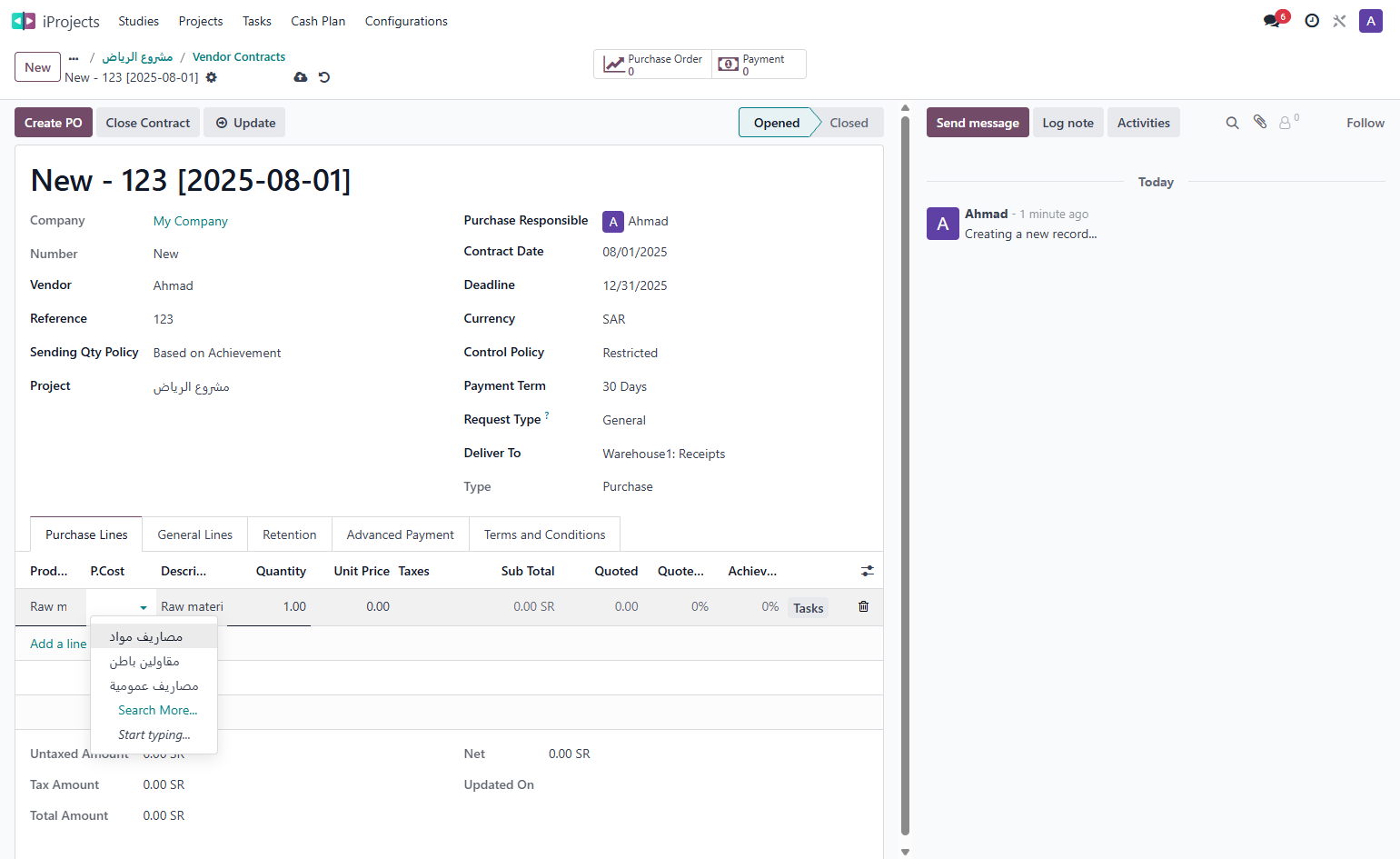Viewport: 1400px width, 859px height.
Task: Click Search More... in the dropdown
Action: tap(157, 710)
